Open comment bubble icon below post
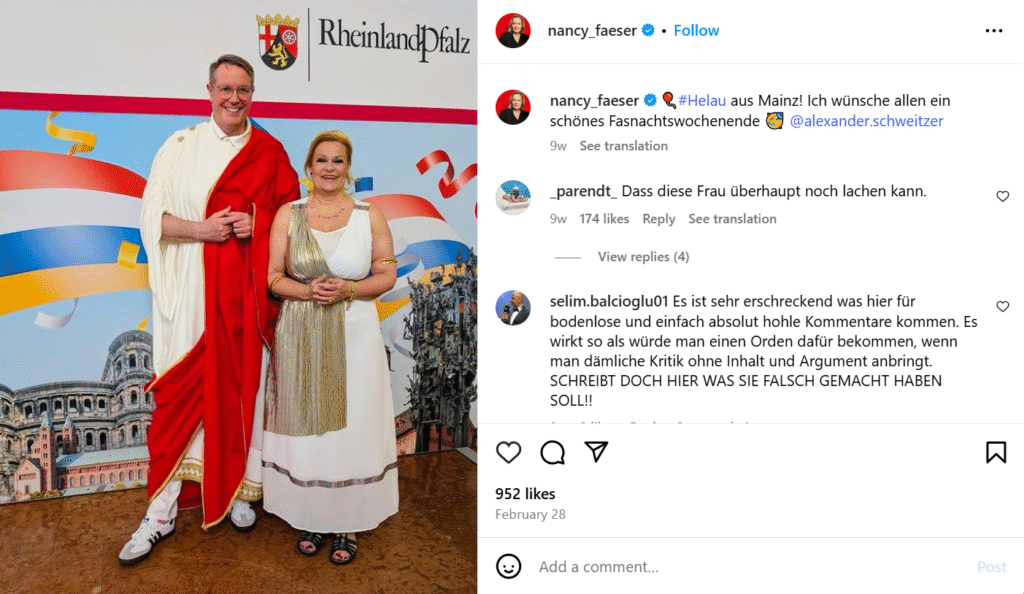This screenshot has width=1024, height=594. [552, 452]
